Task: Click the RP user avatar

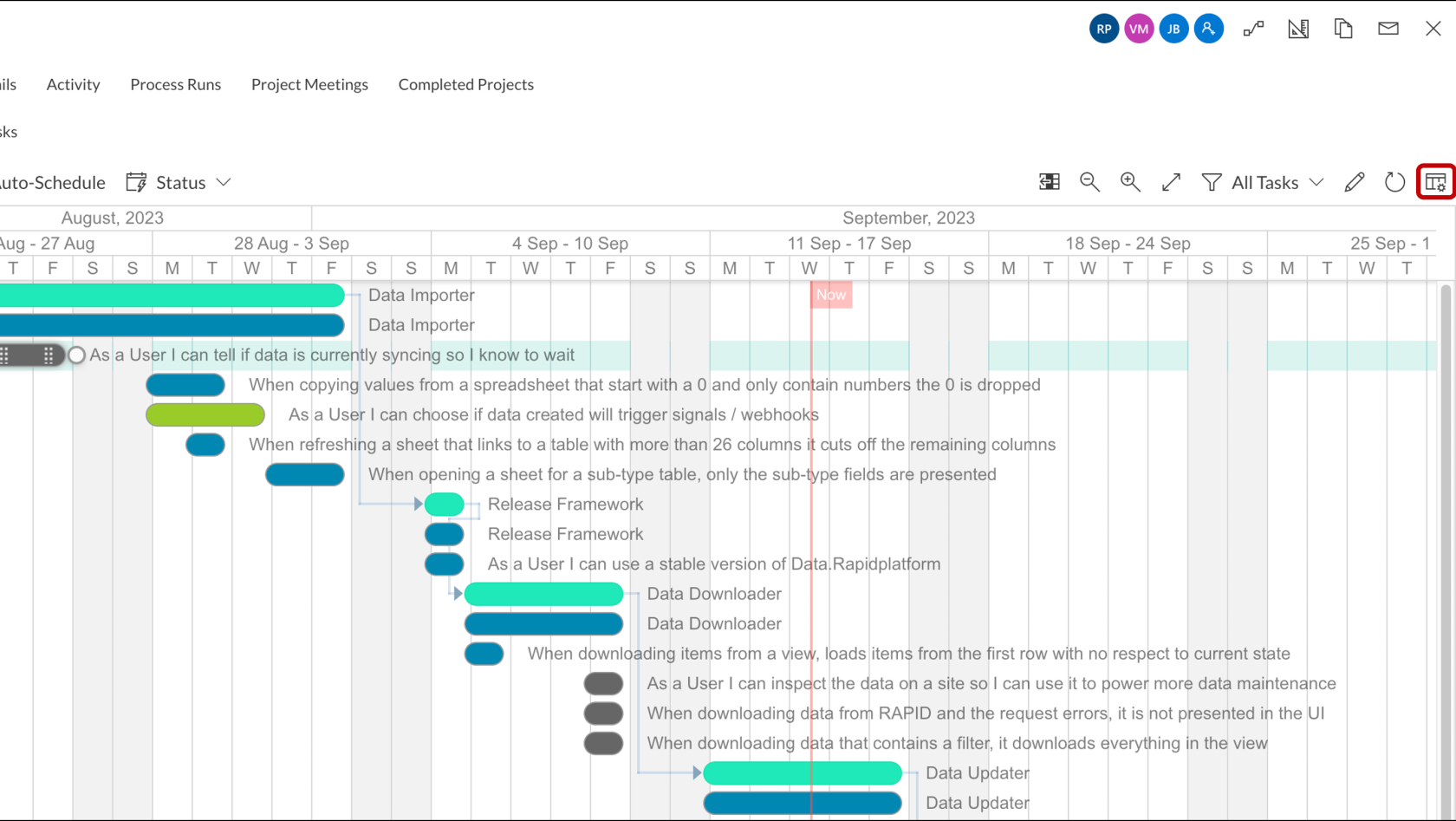Action: click(x=1104, y=29)
